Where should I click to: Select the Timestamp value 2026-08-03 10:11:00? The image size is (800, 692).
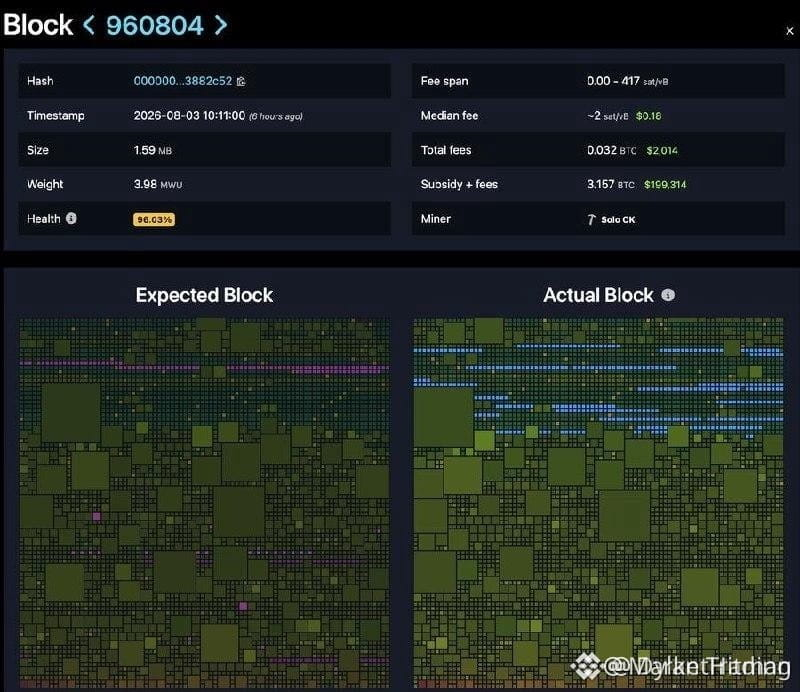[189, 116]
